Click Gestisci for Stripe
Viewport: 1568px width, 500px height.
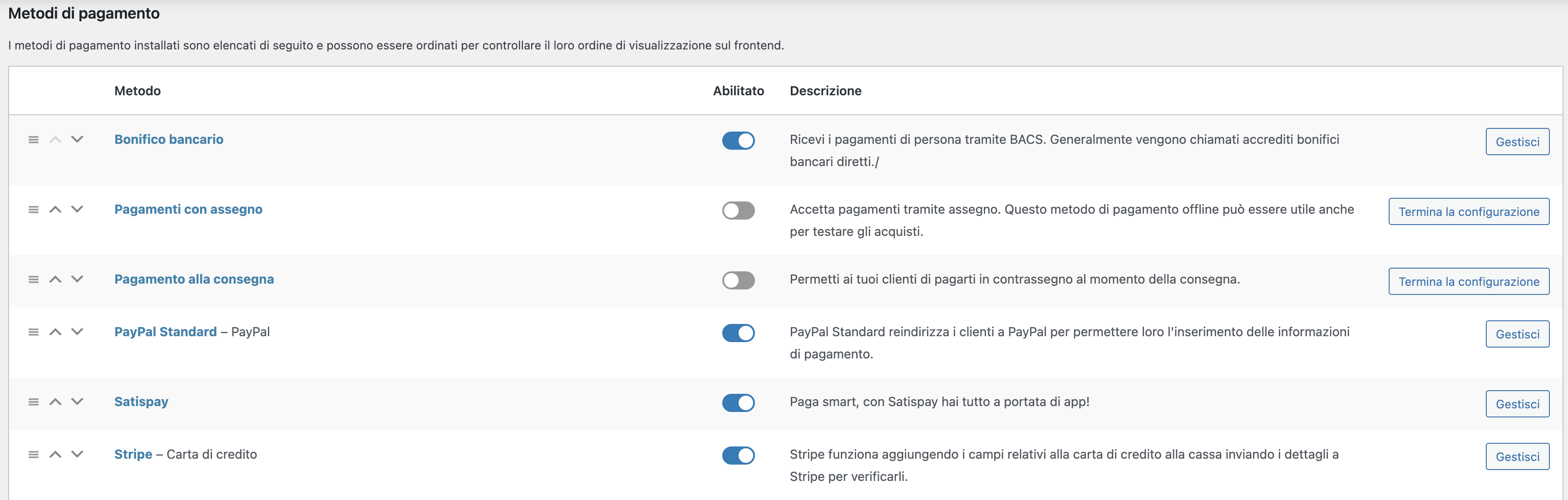click(1518, 457)
